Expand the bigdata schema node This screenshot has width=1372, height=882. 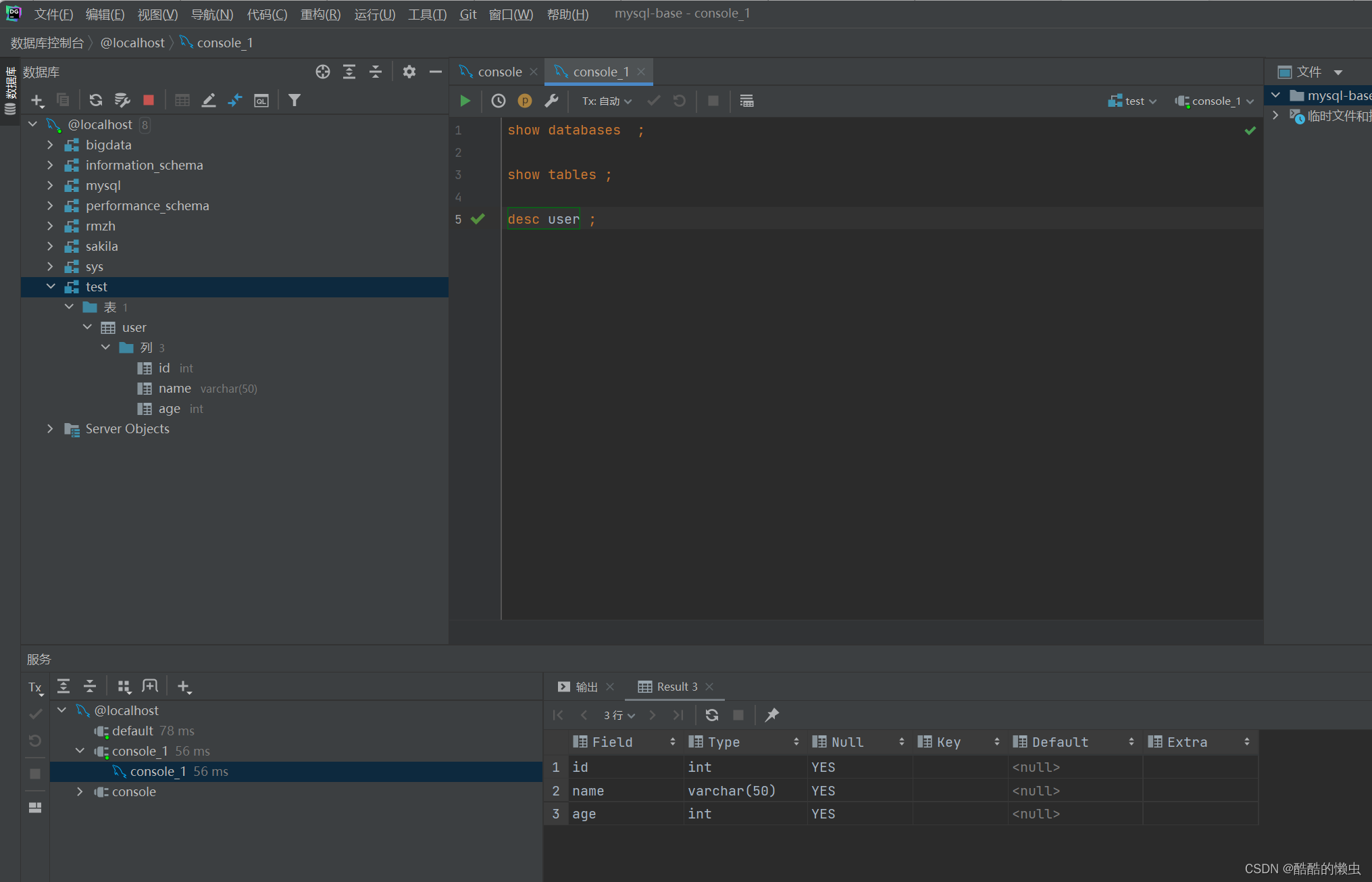click(x=50, y=145)
